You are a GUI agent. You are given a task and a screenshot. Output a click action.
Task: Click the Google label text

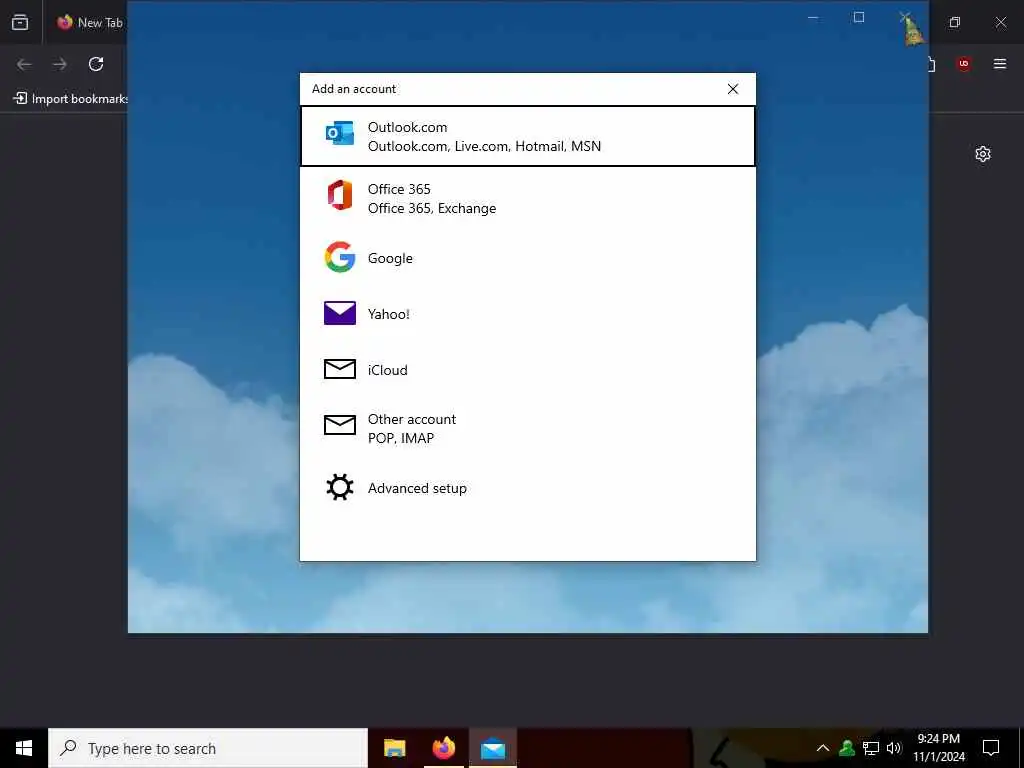[390, 258]
